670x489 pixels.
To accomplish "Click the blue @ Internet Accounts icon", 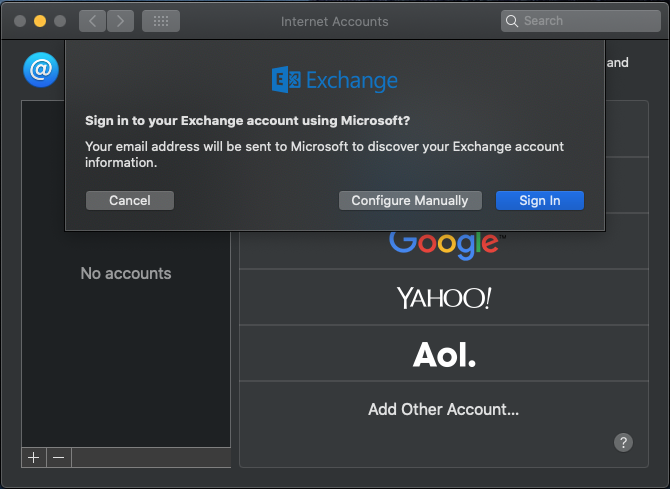I will click(x=41, y=70).
